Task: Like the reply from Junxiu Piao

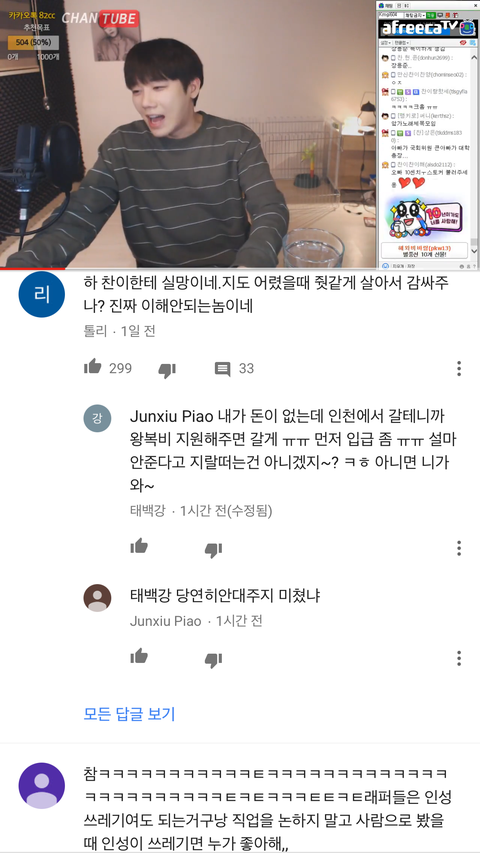Action: tap(139, 656)
